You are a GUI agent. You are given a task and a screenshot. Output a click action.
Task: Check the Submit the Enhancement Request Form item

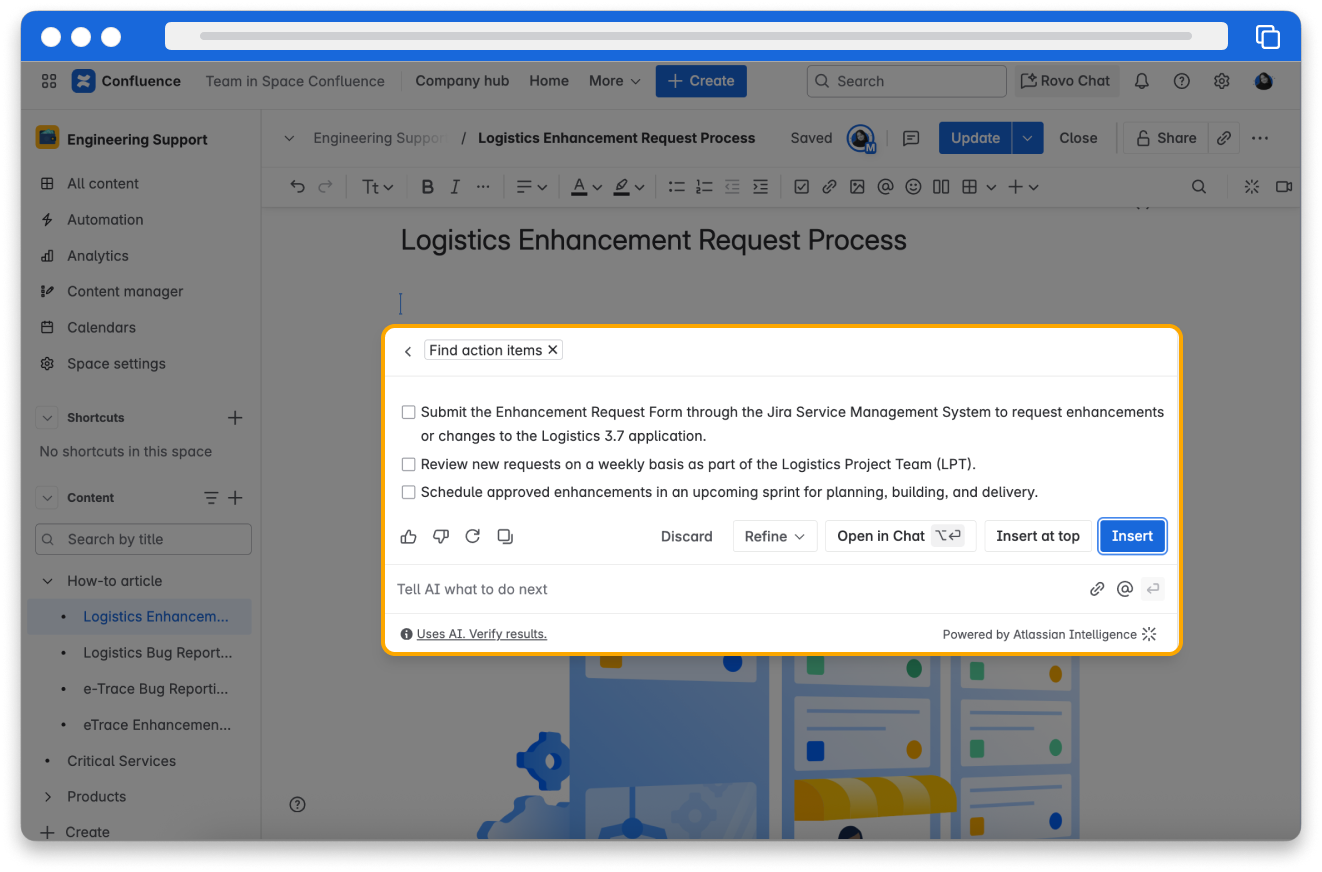pos(408,412)
